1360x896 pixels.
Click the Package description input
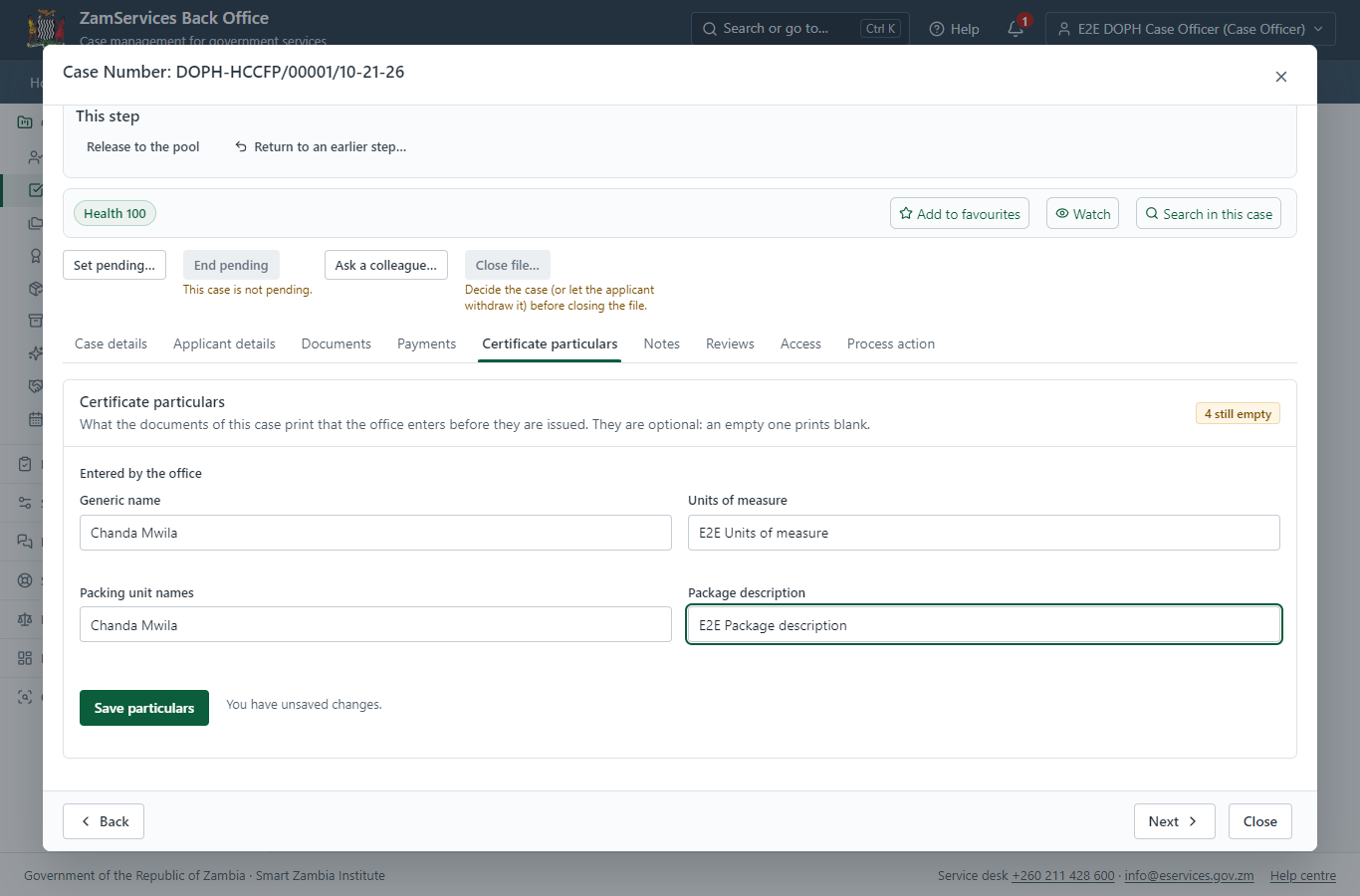[x=984, y=625]
